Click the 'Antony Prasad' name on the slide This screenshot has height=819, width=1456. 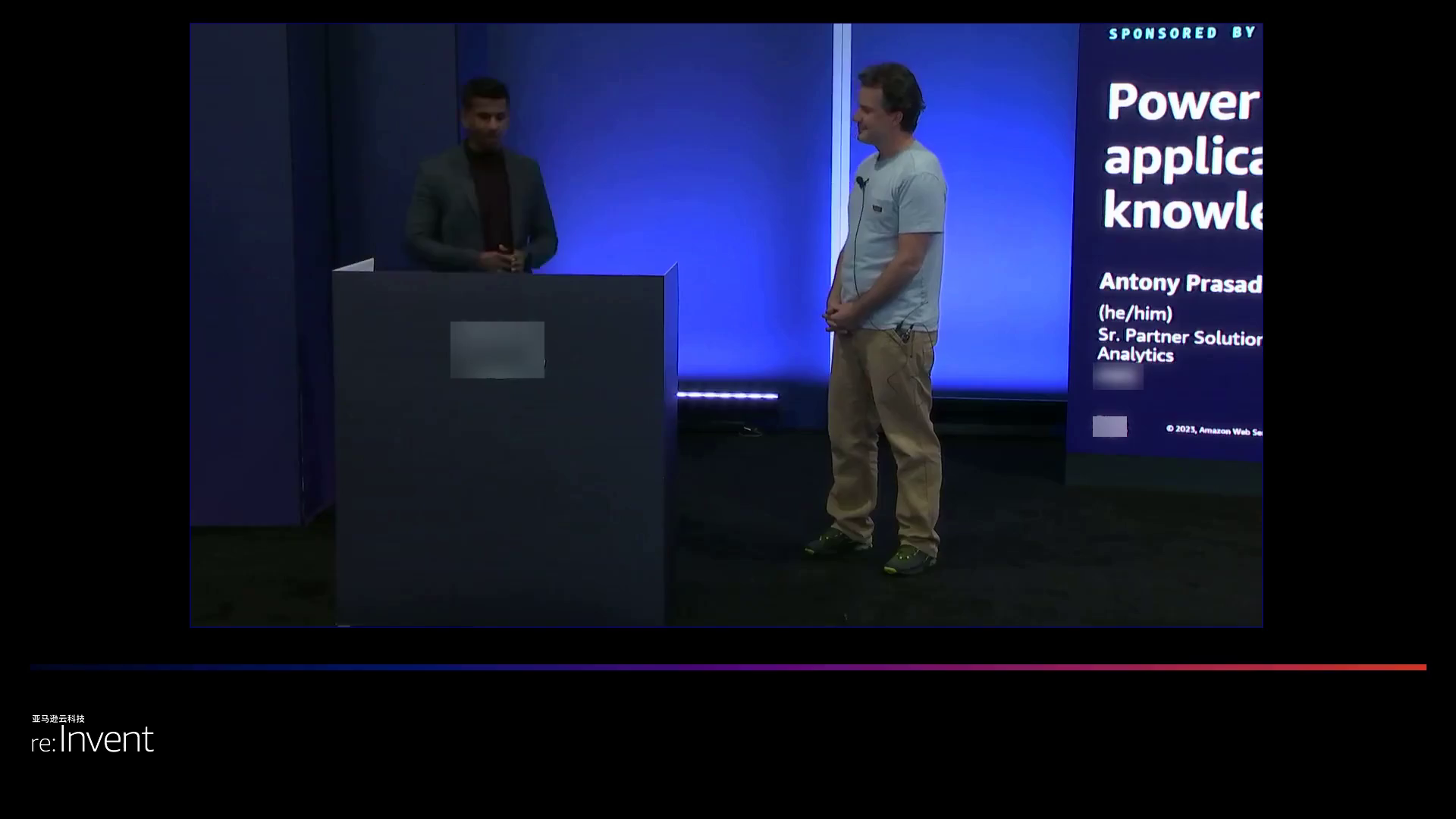[1180, 283]
